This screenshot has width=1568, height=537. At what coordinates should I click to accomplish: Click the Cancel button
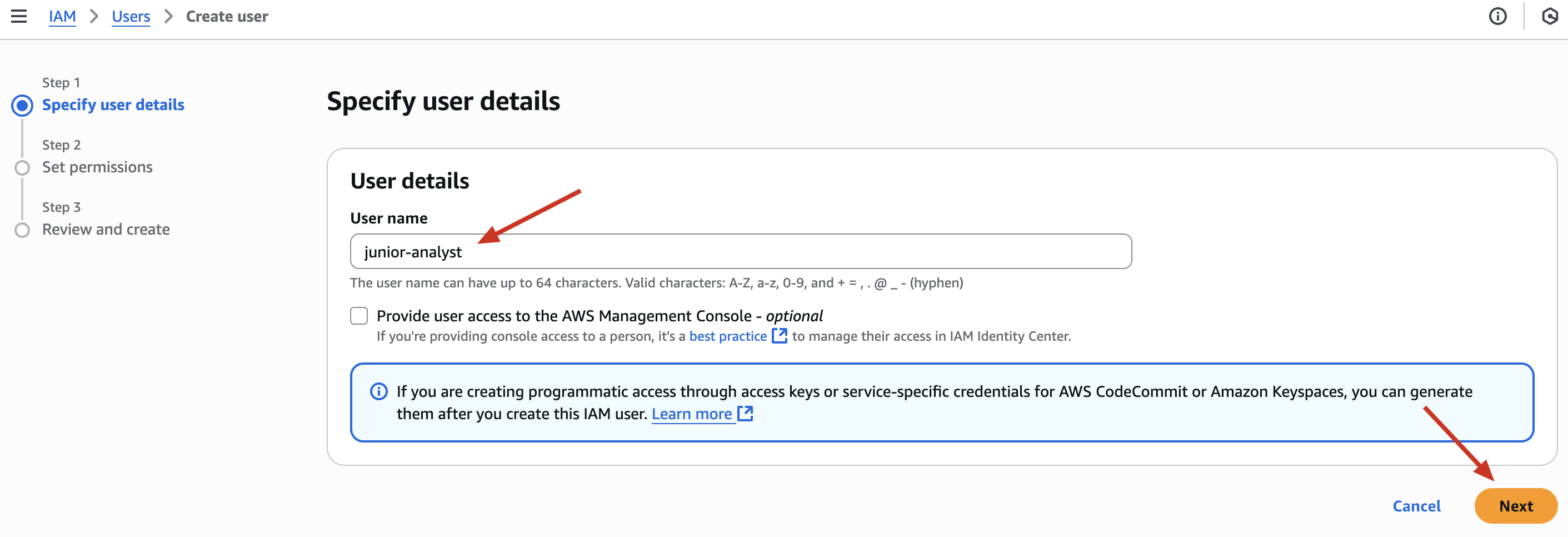click(1416, 506)
